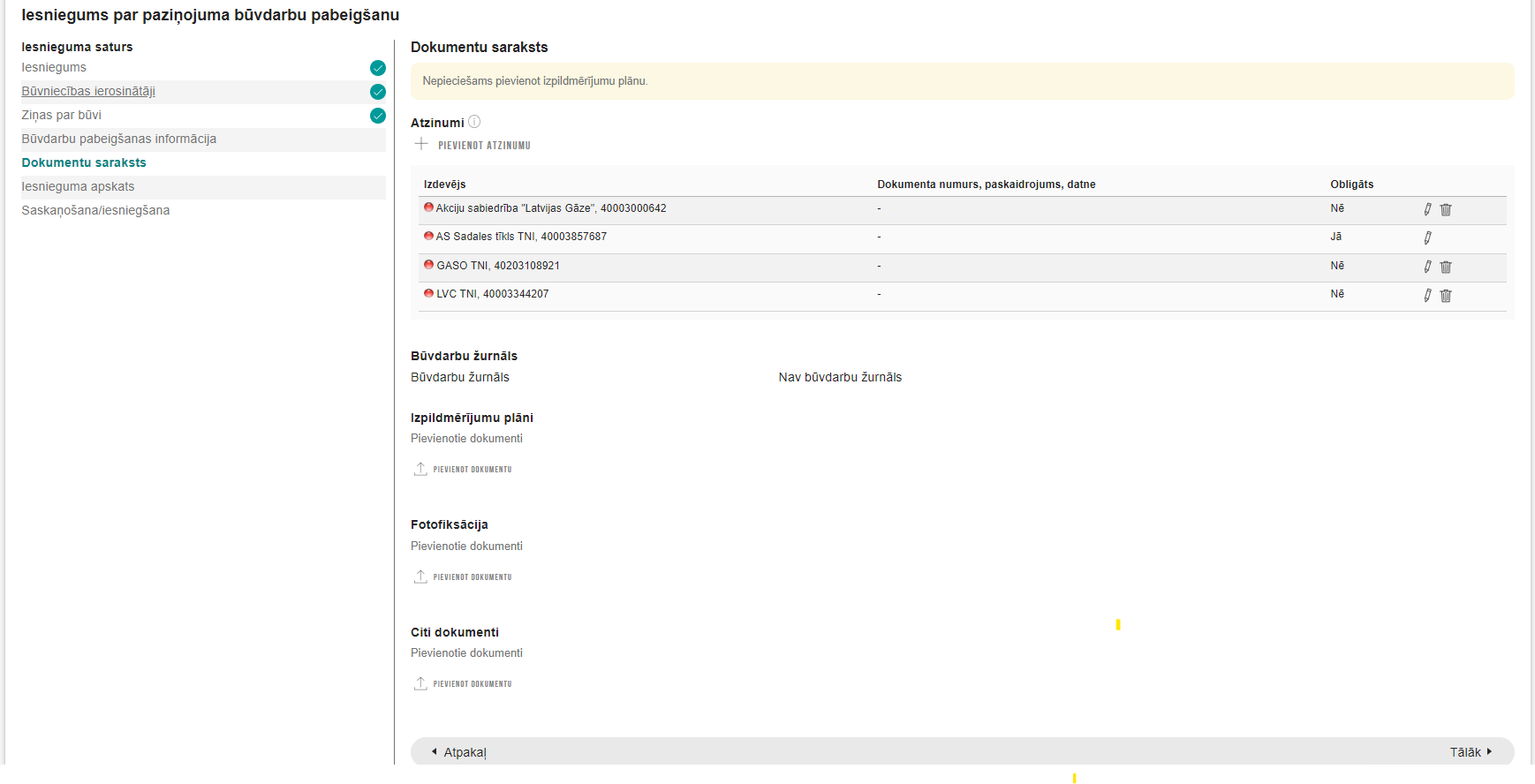Go to Būvdarbu pabeigšanas informācija

tap(118, 139)
